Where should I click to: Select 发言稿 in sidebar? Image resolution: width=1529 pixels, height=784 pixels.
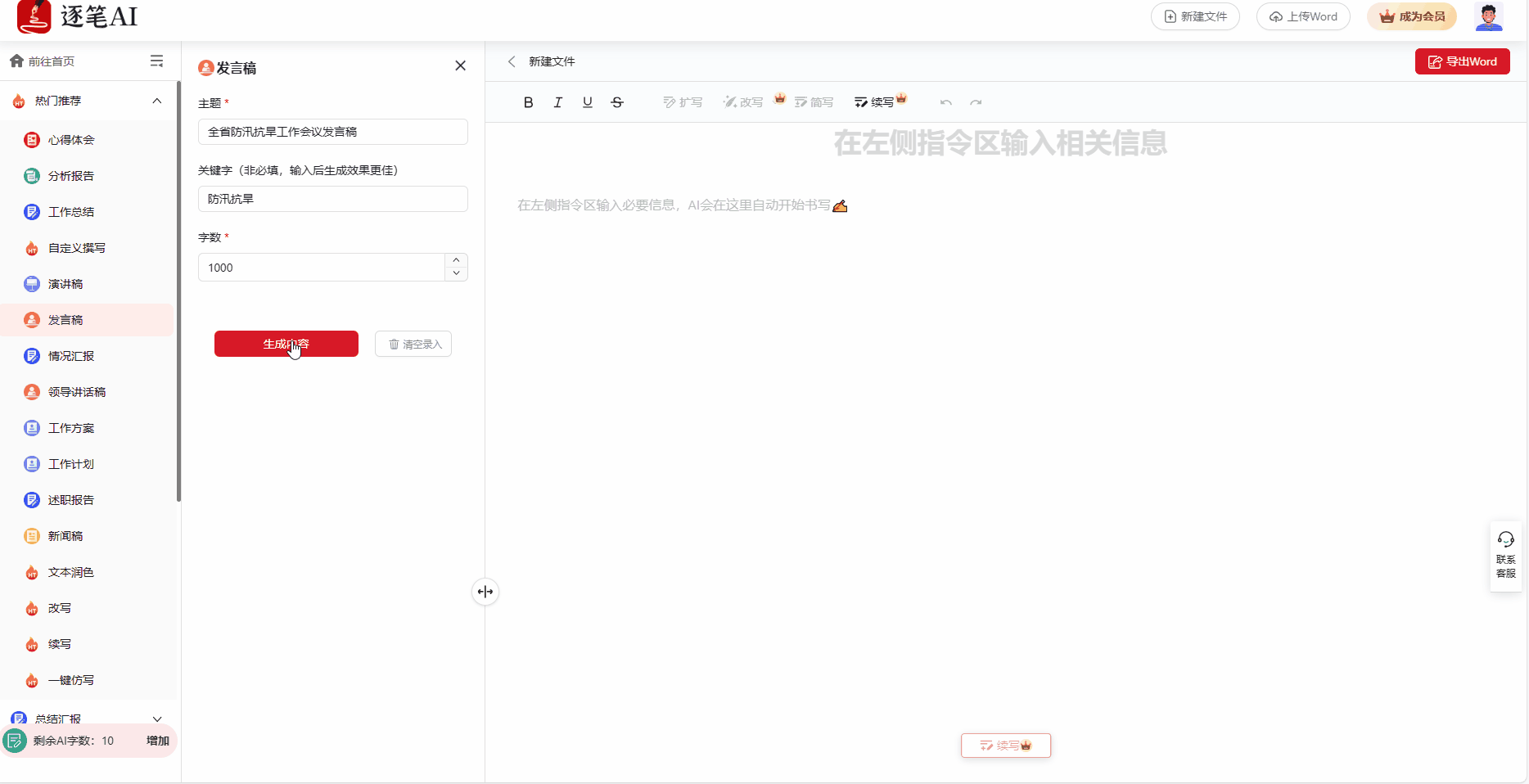point(87,320)
